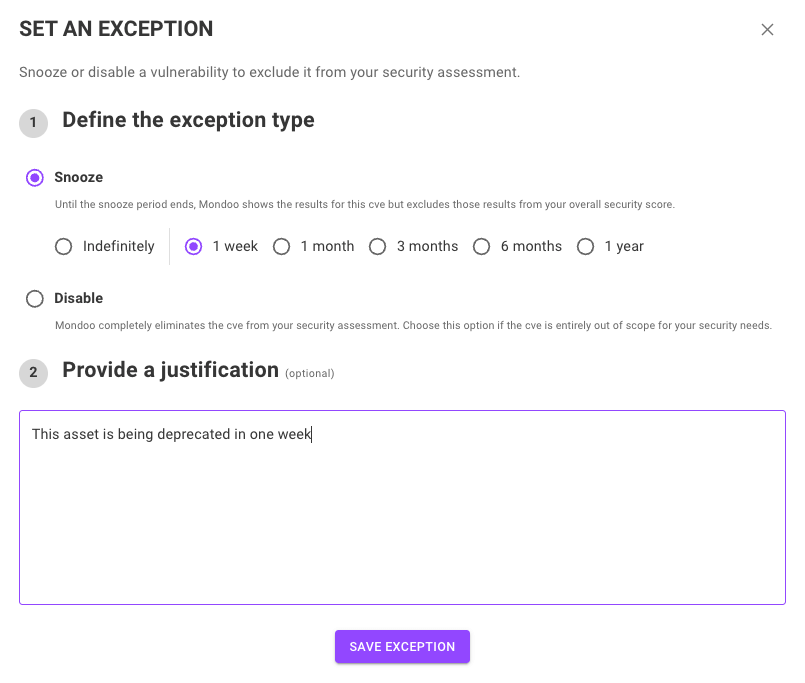Select the Snooze radio button
805x683 pixels.
click(x=35, y=177)
